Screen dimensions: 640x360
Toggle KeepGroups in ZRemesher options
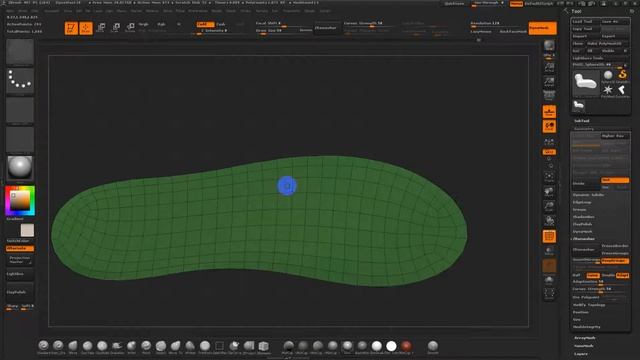[x=615, y=261]
